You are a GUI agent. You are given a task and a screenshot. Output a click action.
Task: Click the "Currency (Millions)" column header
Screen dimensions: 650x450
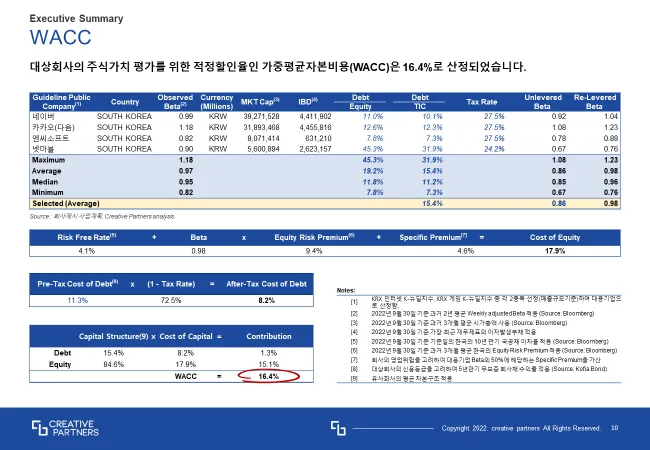point(216,102)
